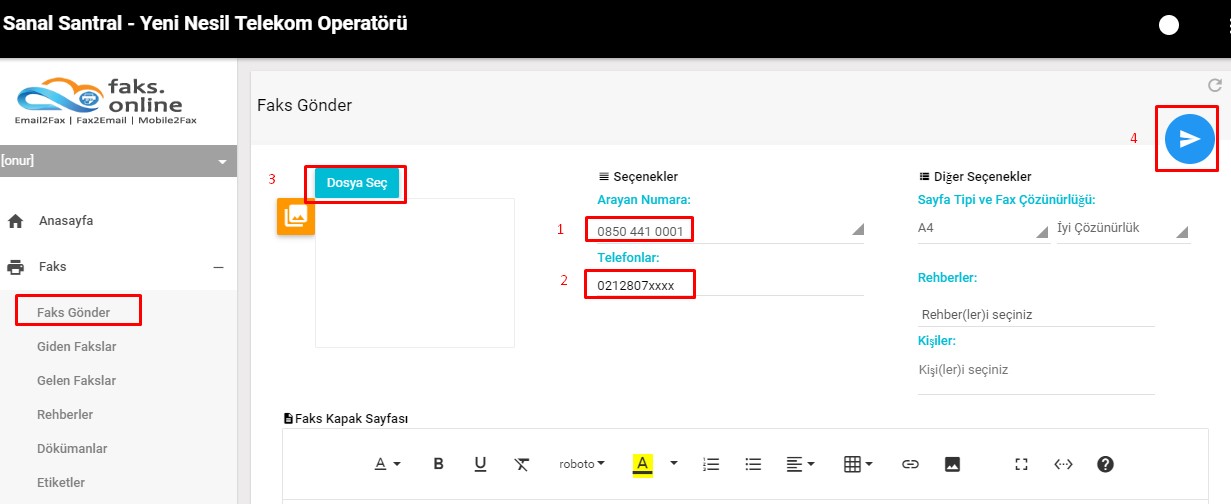Expand the A4 page type dropdown
This screenshot has width=1231, height=504.
click(983, 228)
